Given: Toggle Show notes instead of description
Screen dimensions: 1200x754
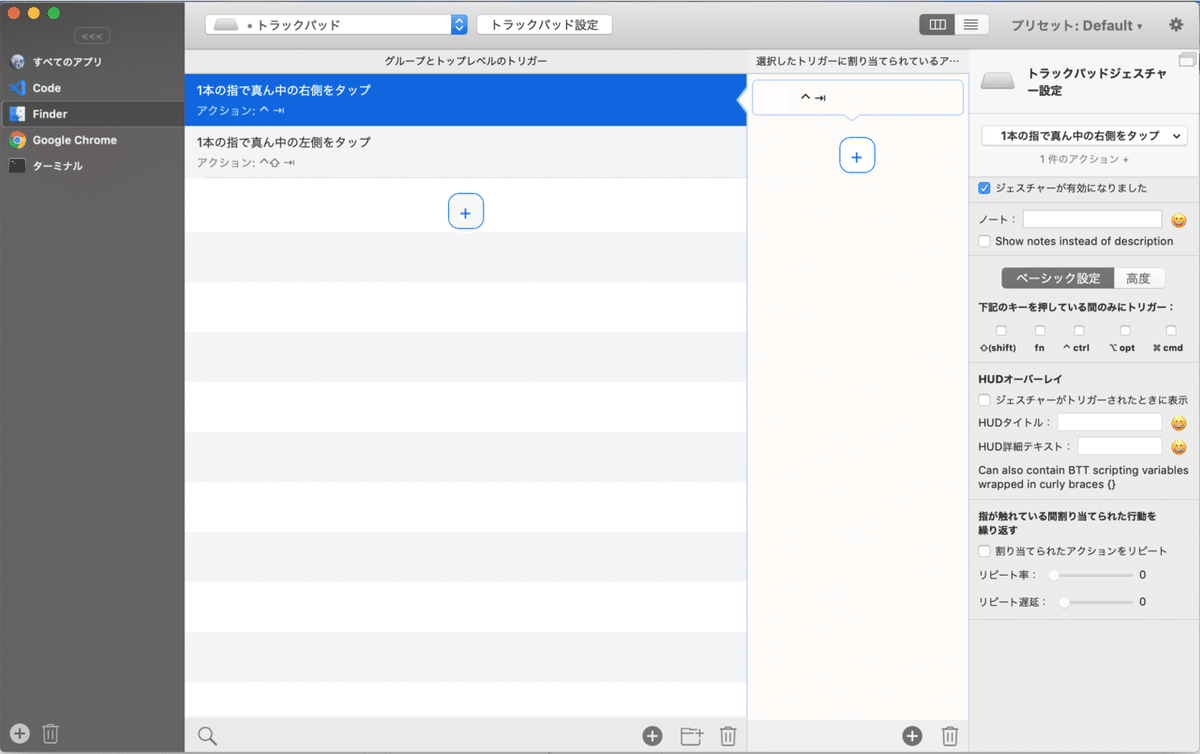Looking at the screenshot, I should point(984,241).
